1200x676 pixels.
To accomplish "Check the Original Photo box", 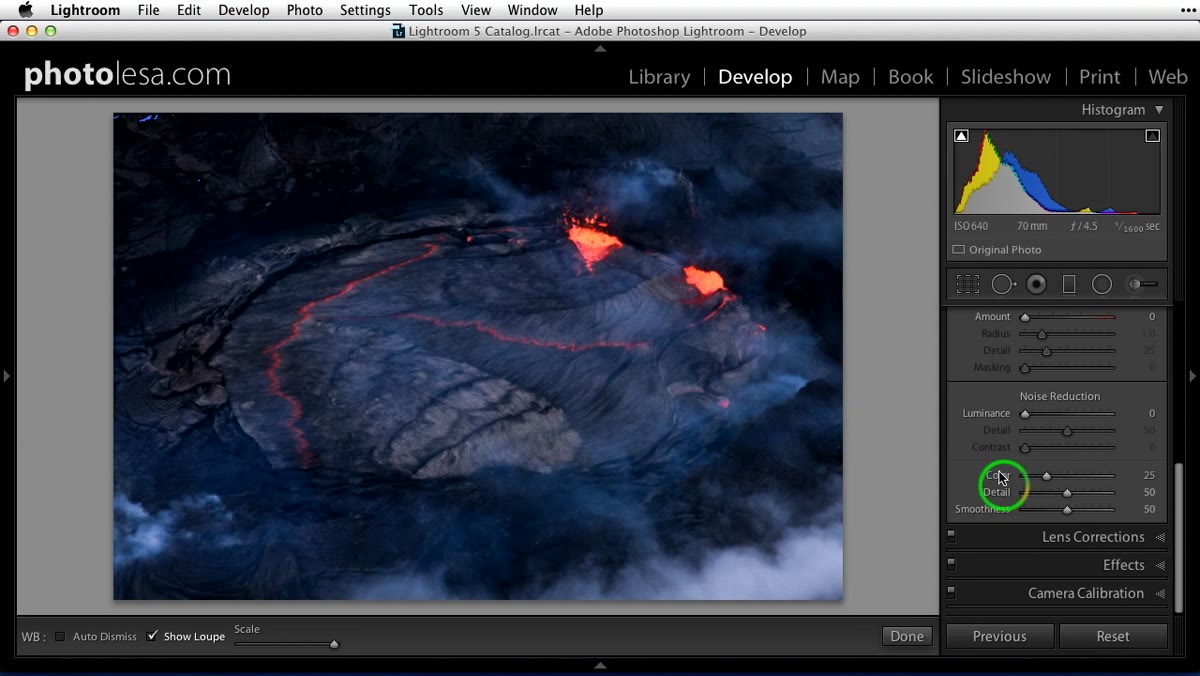I will point(959,250).
